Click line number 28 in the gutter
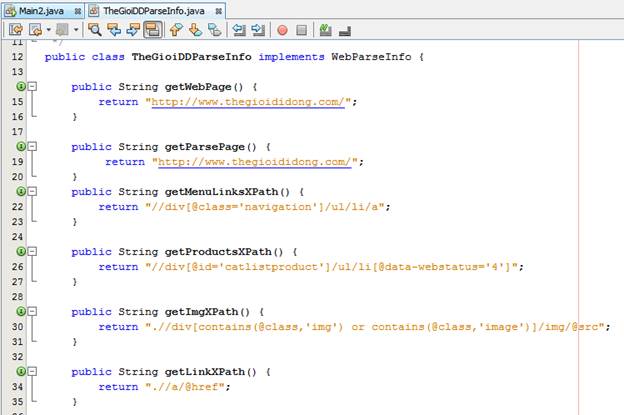 coord(17,297)
